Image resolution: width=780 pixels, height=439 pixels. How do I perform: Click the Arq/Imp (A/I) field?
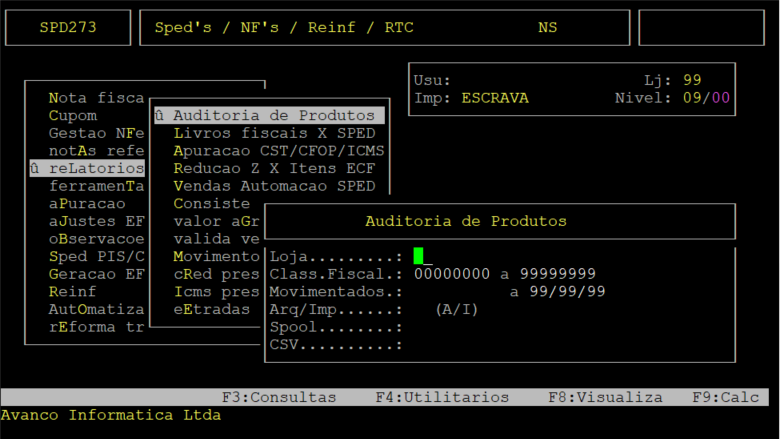click(x=457, y=310)
